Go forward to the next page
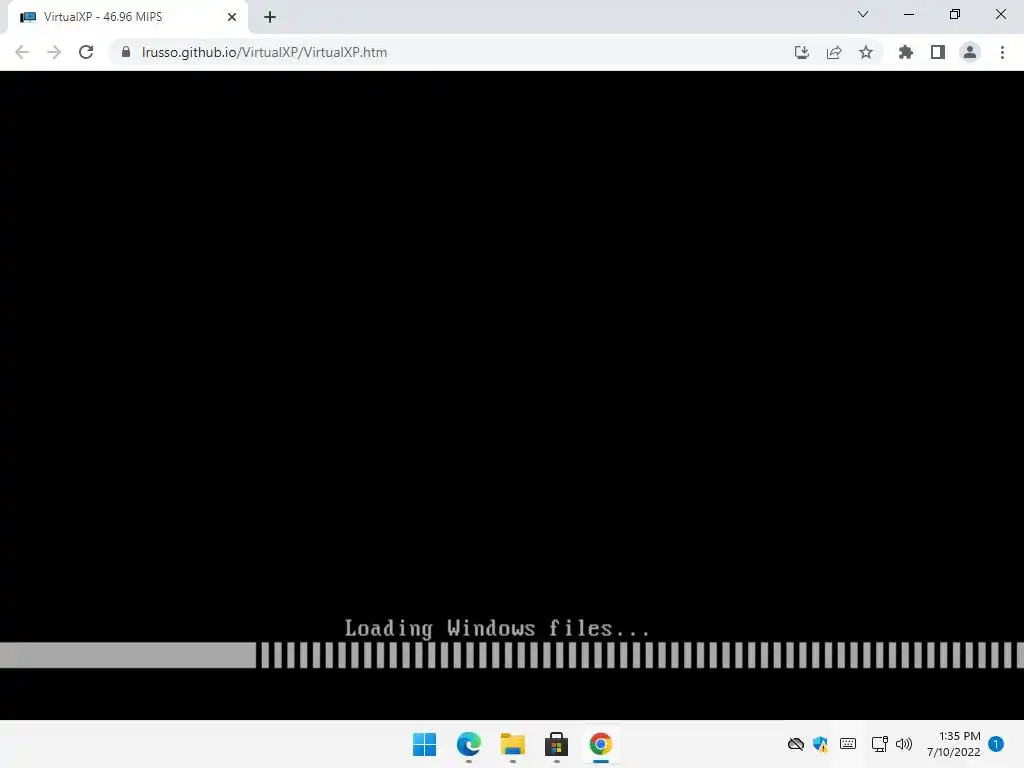Viewport: 1024px width, 768px height. click(54, 52)
